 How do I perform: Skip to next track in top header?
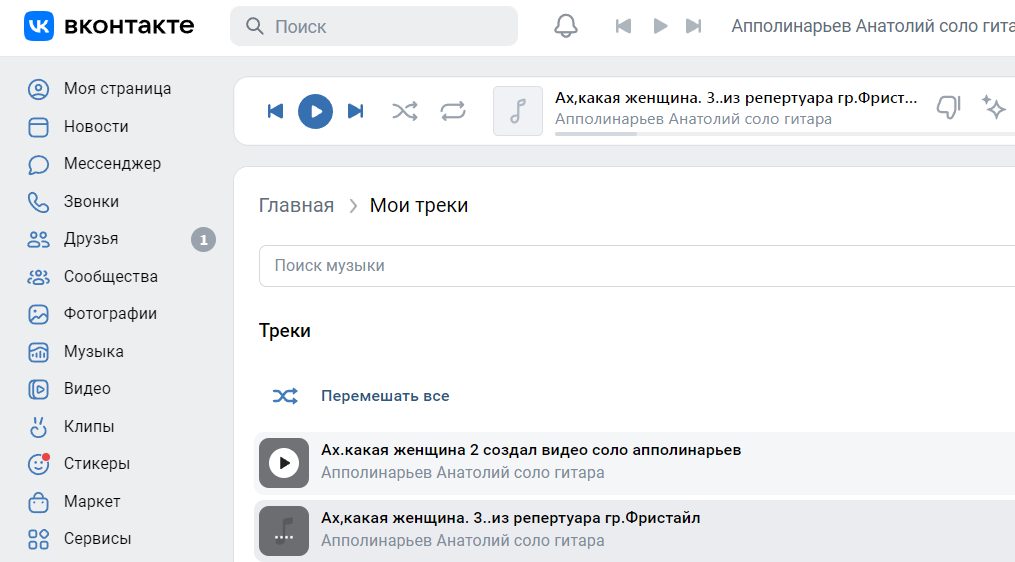[x=693, y=26]
